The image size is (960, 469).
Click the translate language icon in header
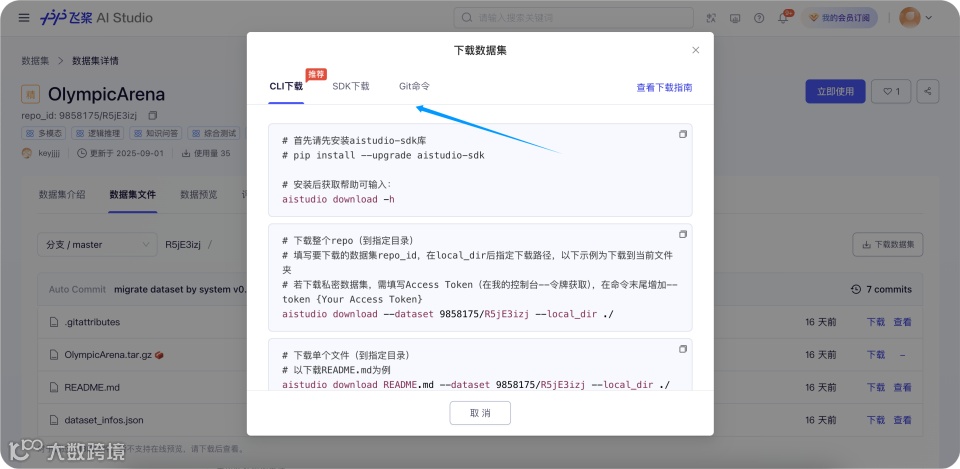click(x=711, y=18)
